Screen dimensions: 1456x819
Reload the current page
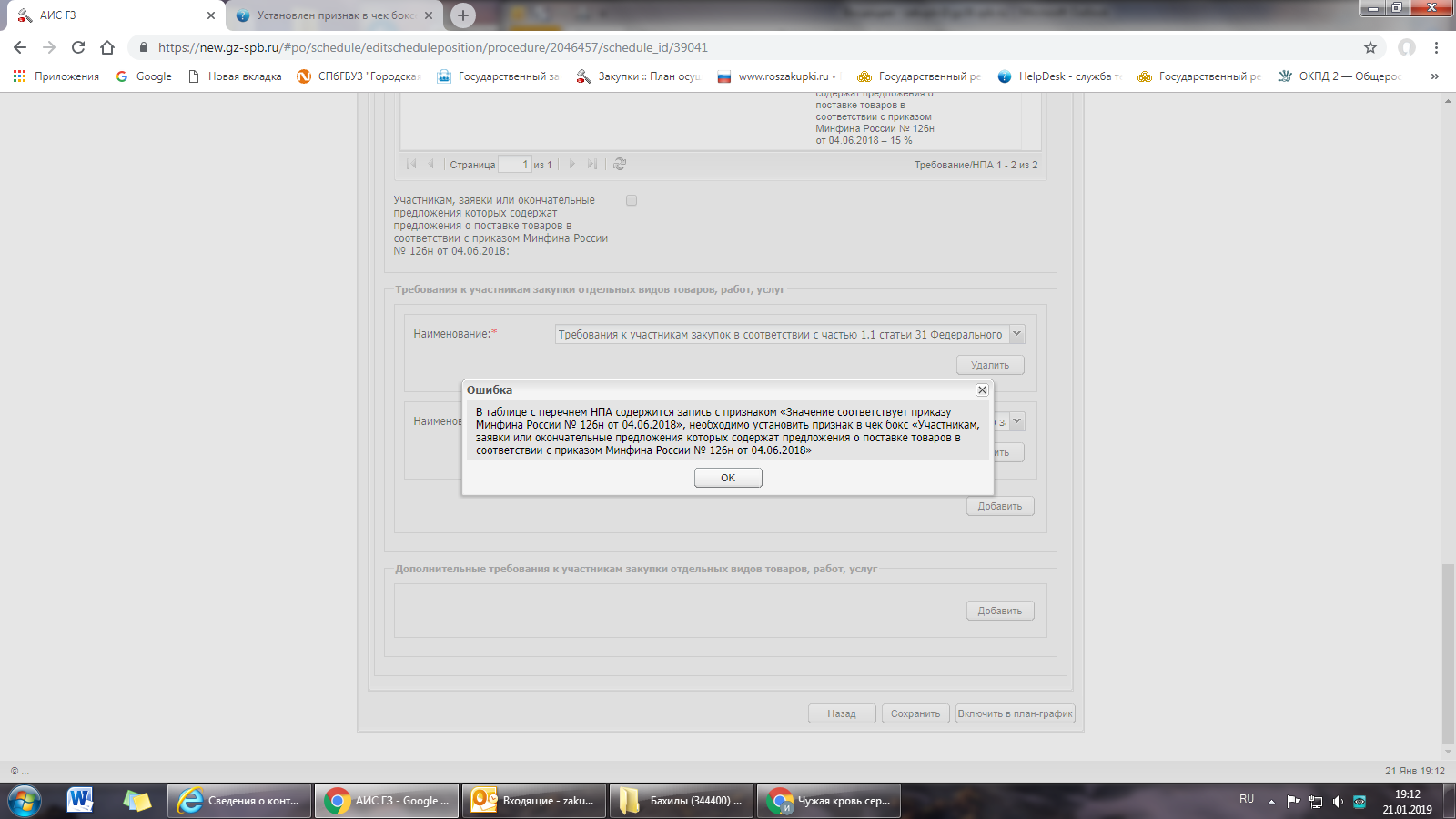tap(78, 47)
